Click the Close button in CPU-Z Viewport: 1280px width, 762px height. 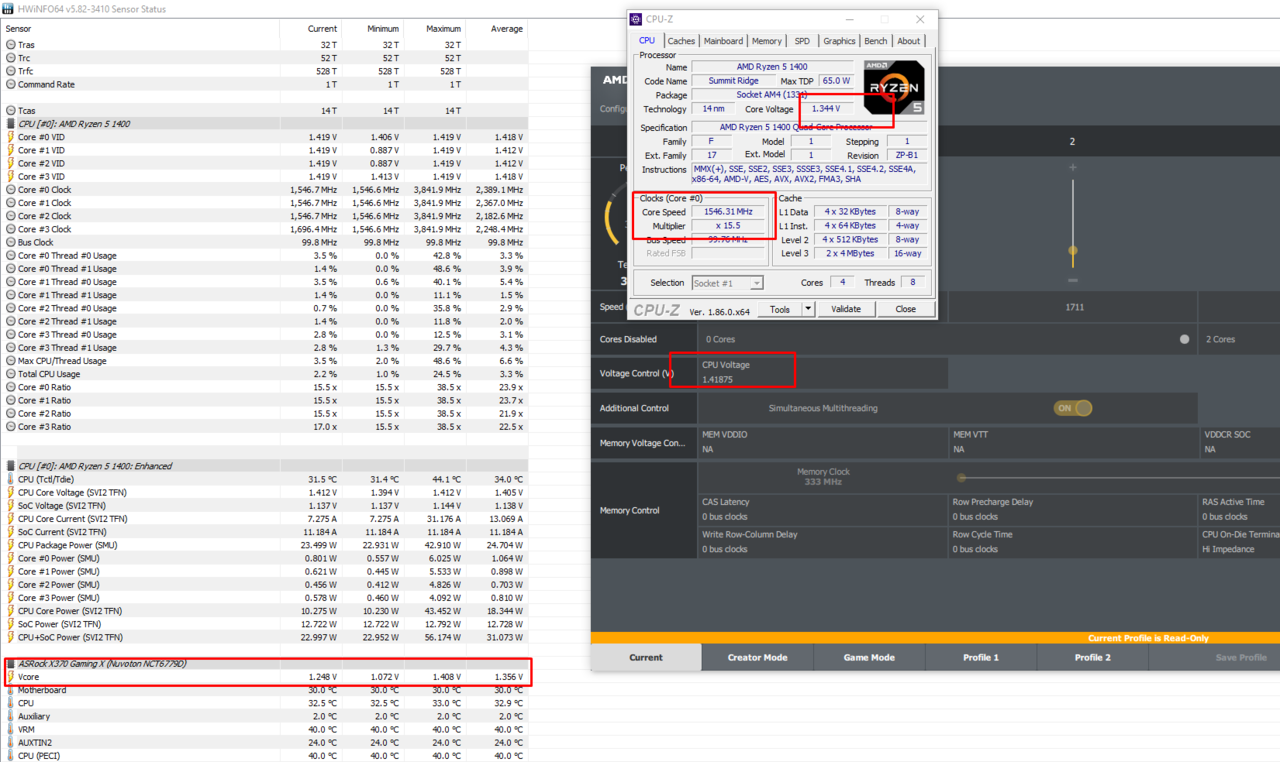905,309
